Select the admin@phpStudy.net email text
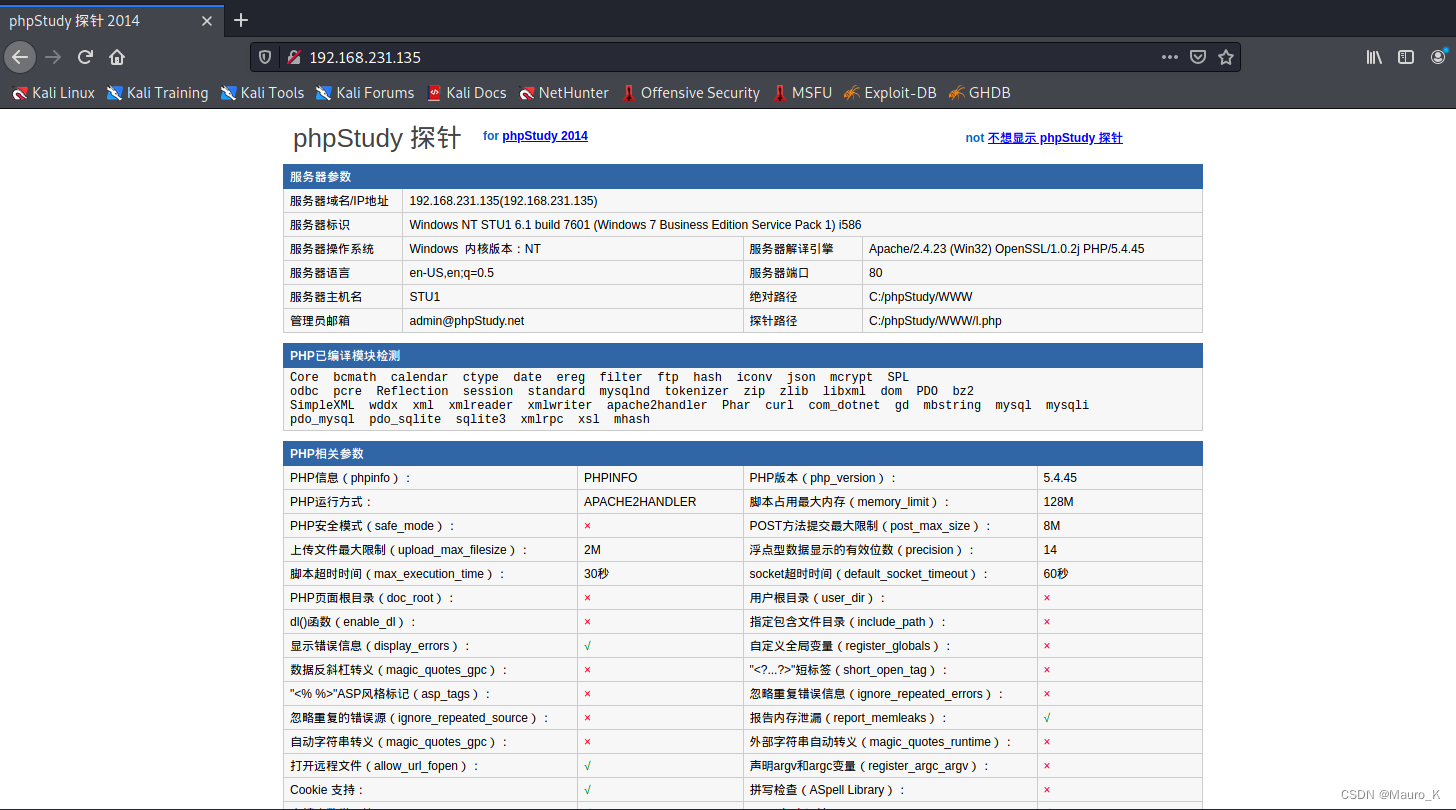 tap(467, 321)
